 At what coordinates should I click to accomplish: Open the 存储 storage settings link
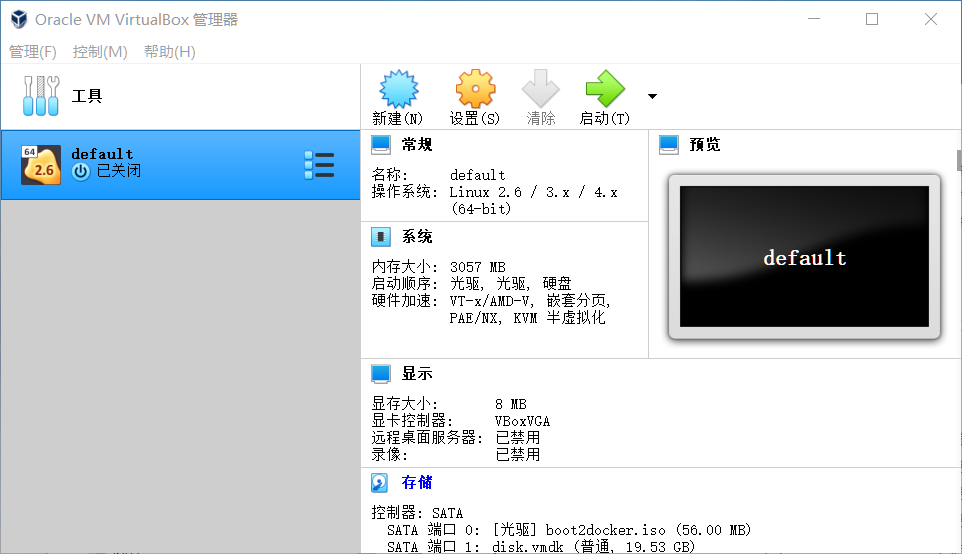tap(417, 483)
